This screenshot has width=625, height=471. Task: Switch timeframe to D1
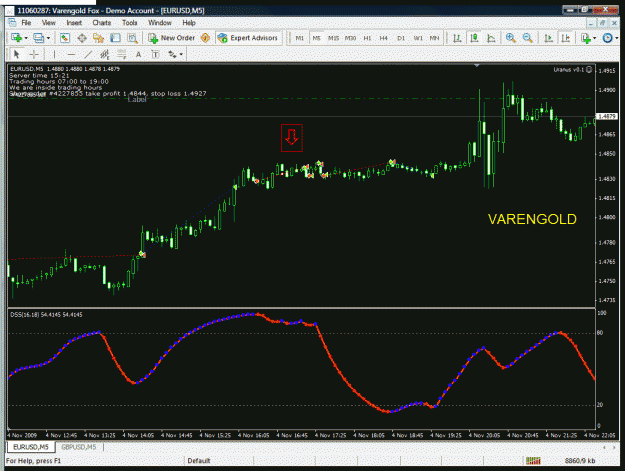tap(401, 38)
